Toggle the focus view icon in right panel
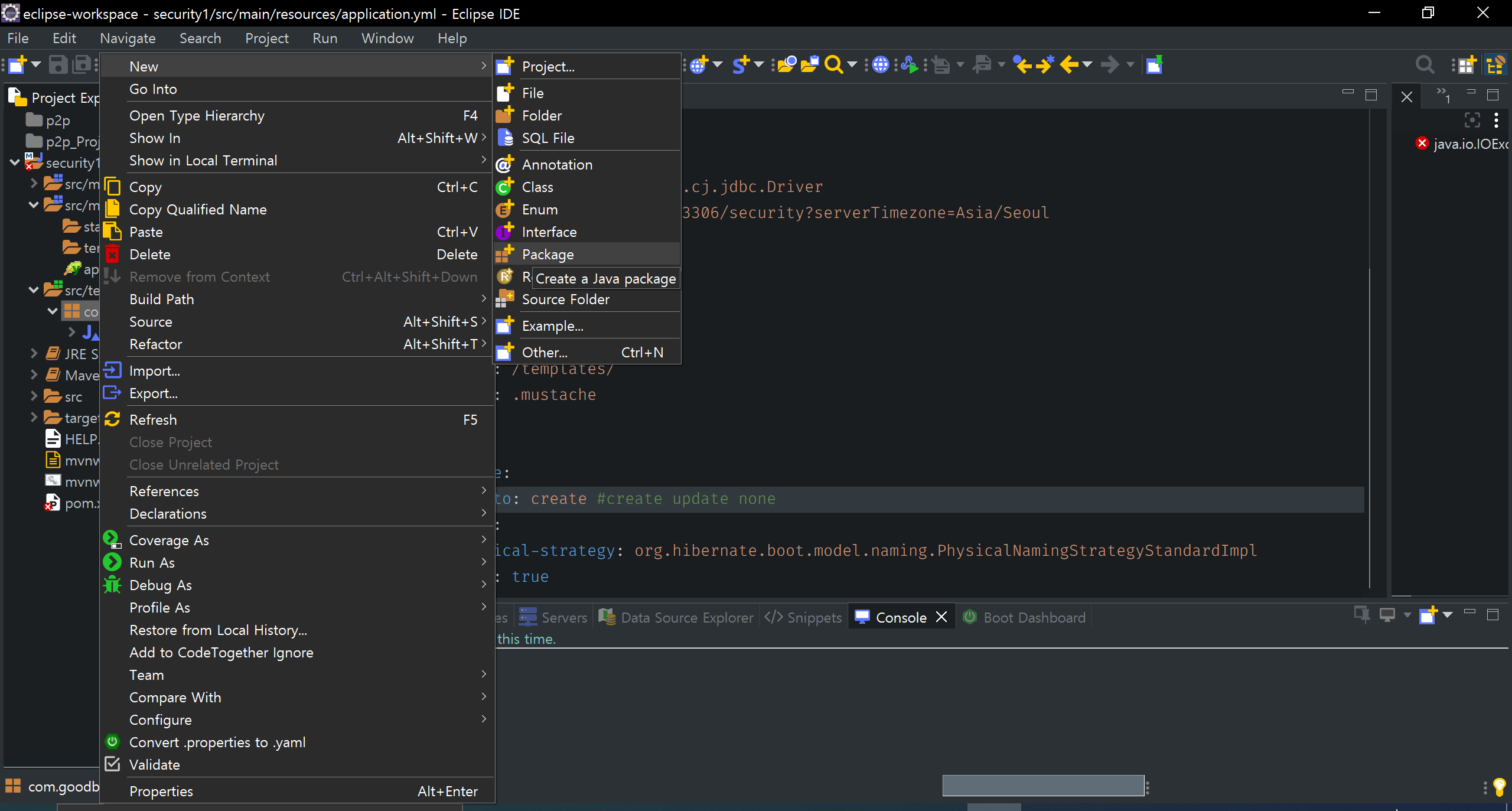1512x811 pixels. (x=1472, y=120)
